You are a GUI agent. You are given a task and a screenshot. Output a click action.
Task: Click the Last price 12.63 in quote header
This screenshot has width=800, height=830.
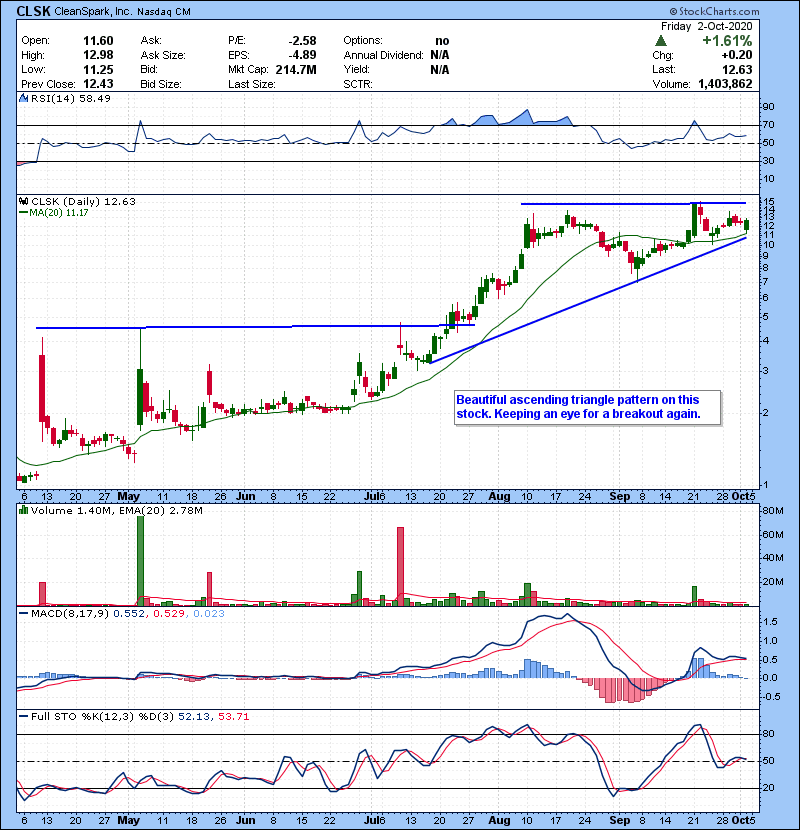tap(737, 69)
